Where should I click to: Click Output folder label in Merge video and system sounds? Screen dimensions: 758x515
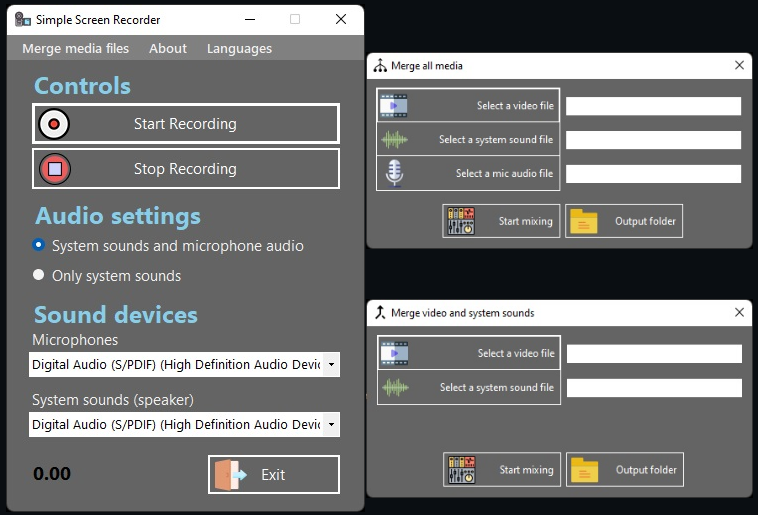point(646,470)
